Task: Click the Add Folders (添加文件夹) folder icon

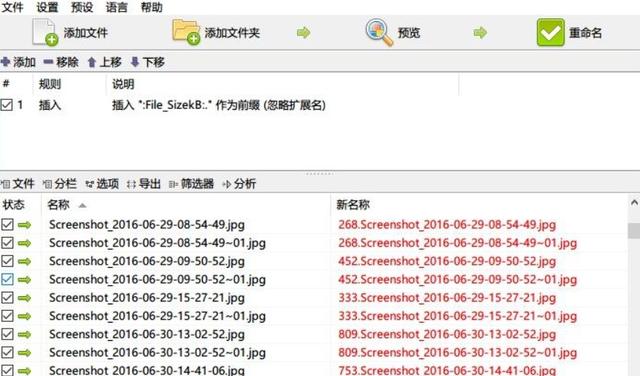Action: 186,31
